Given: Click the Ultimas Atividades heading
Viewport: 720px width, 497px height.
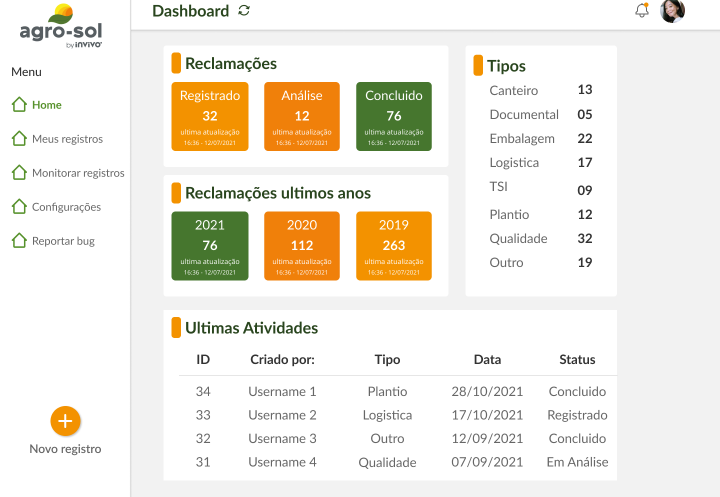Looking at the screenshot, I should [251, 328].
